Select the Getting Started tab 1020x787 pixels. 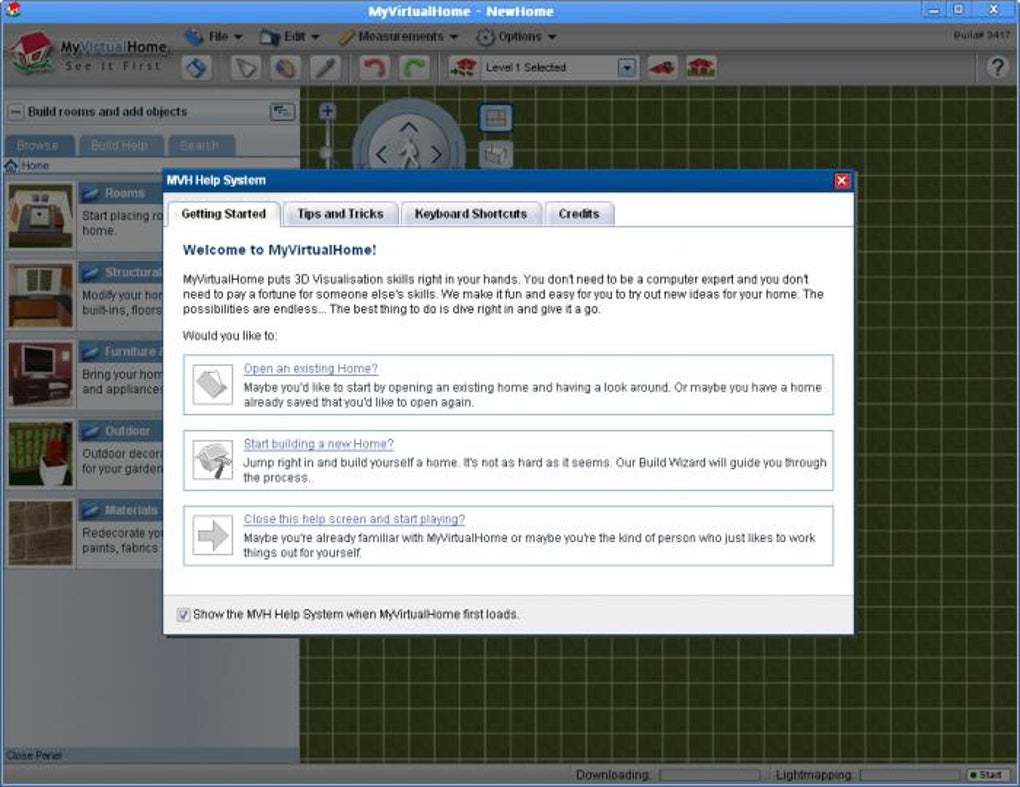click(224, 214)
